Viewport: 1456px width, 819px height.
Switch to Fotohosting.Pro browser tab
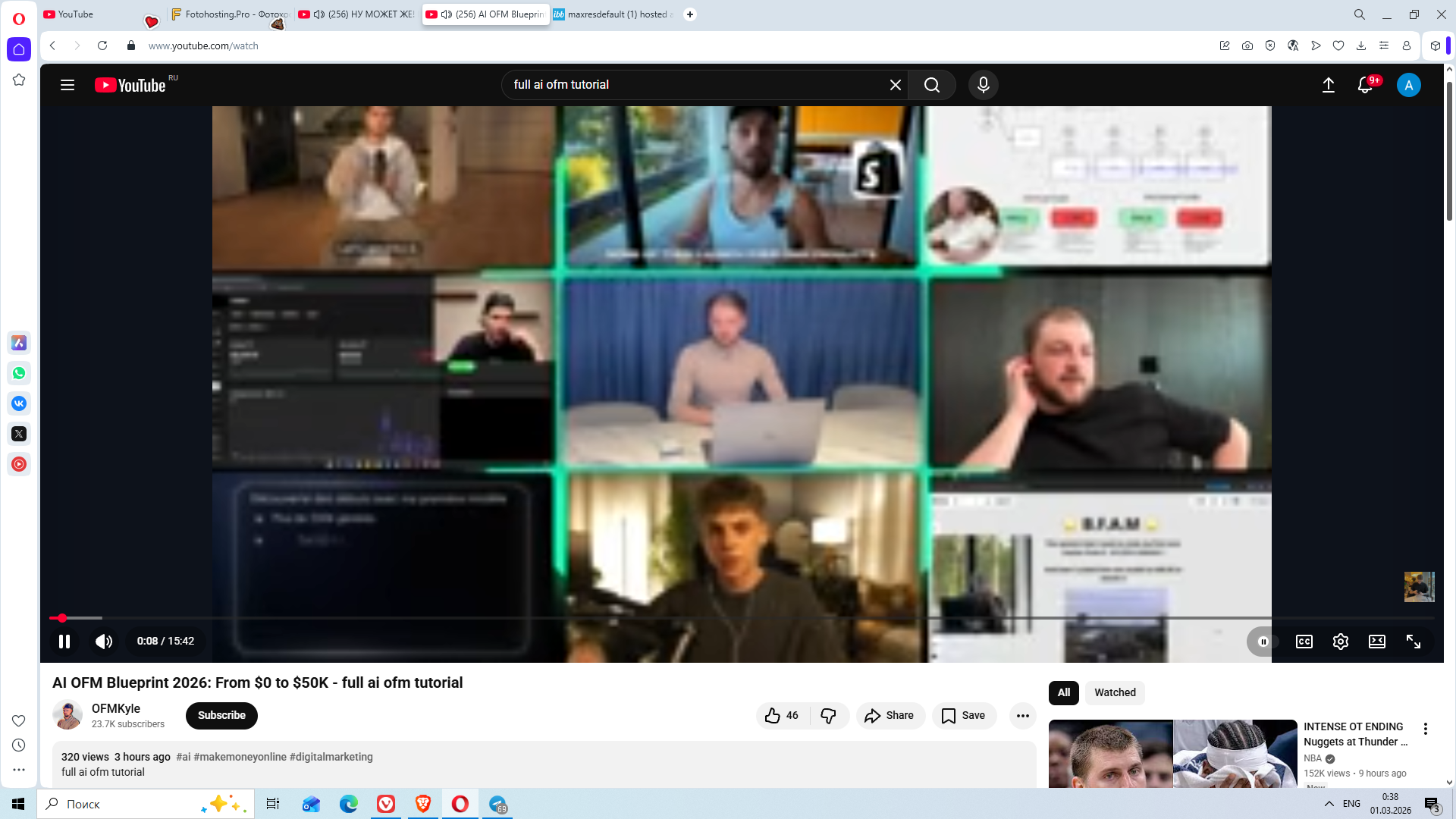pos(230,14)
